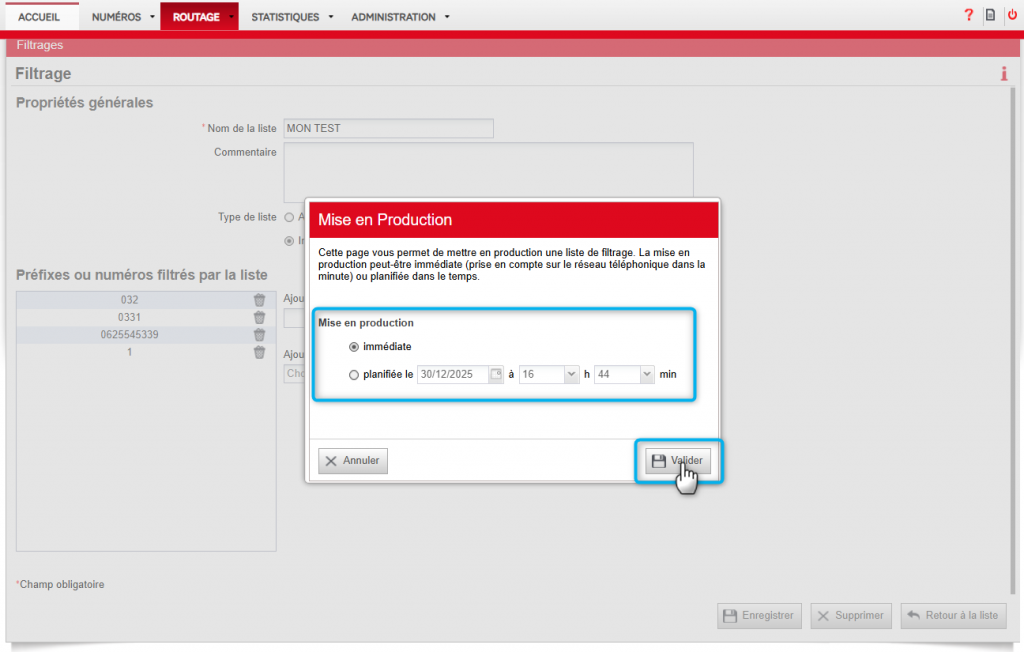Click the red info icon beside Filtrage
1024x652 pixels.
[1003, 74]
